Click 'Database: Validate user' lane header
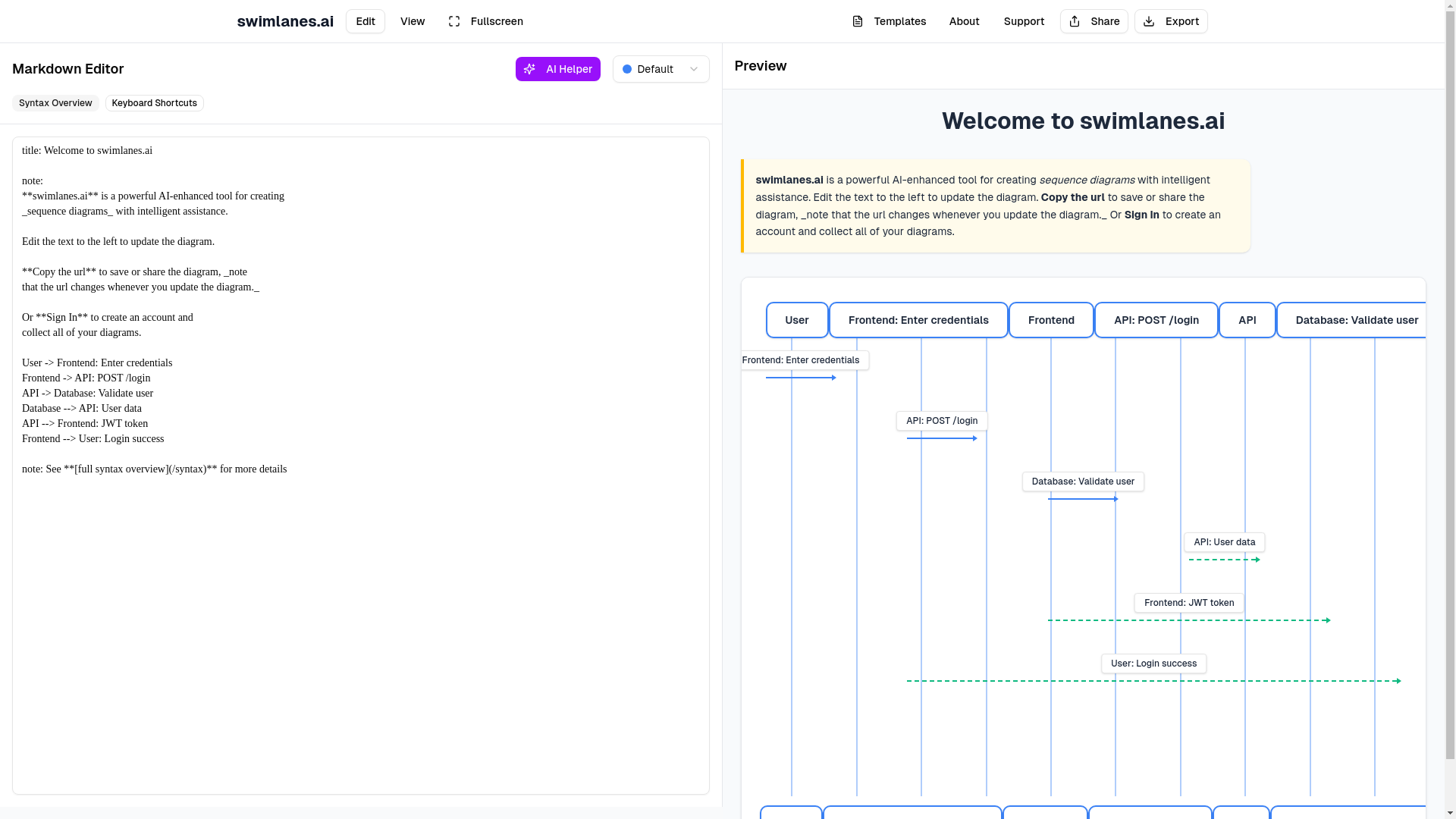Screen dimensions: 1456x819 pyautogui.click(x=1351, y=320)
